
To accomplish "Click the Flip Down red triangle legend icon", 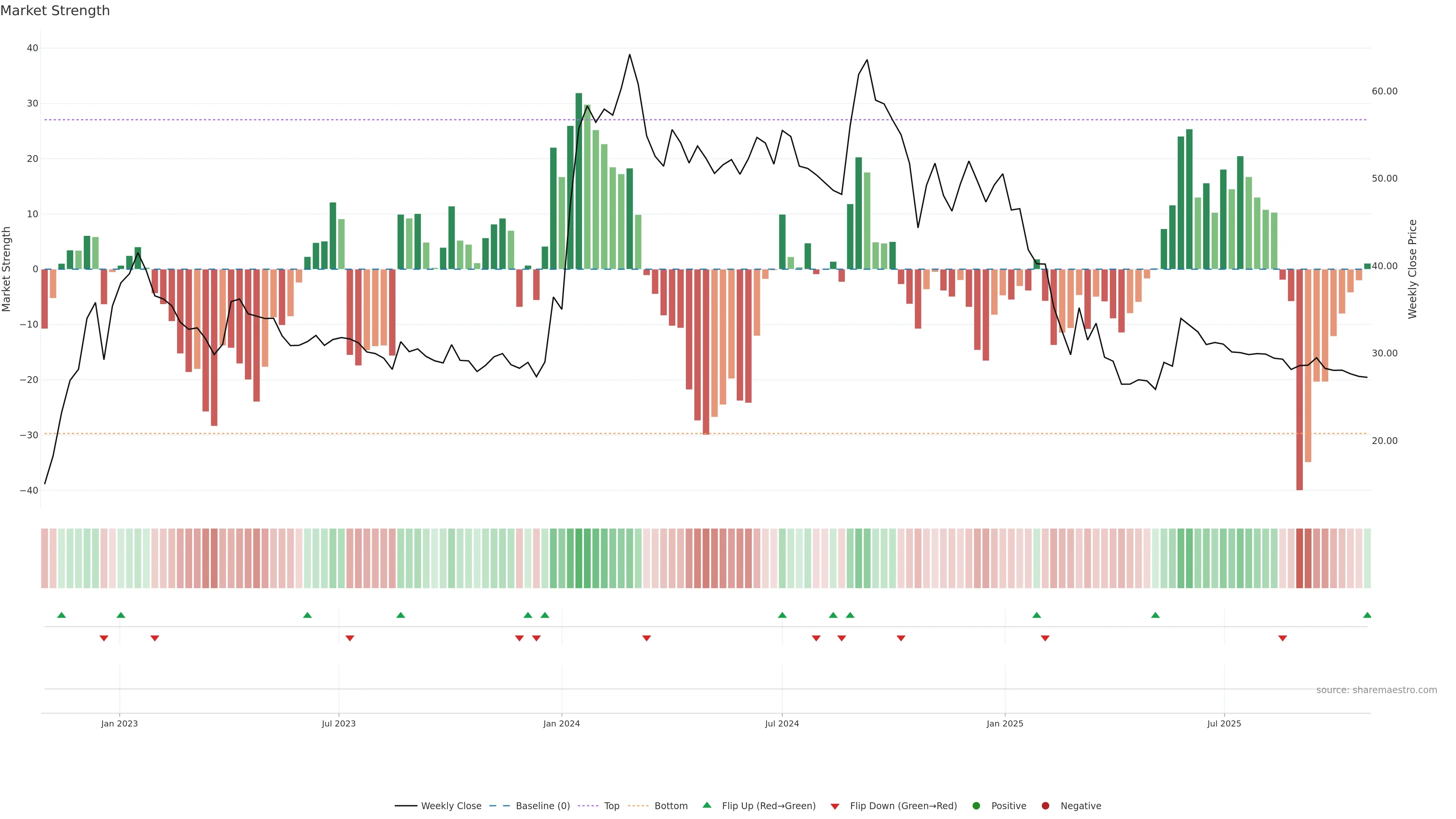I will [835, 806].
